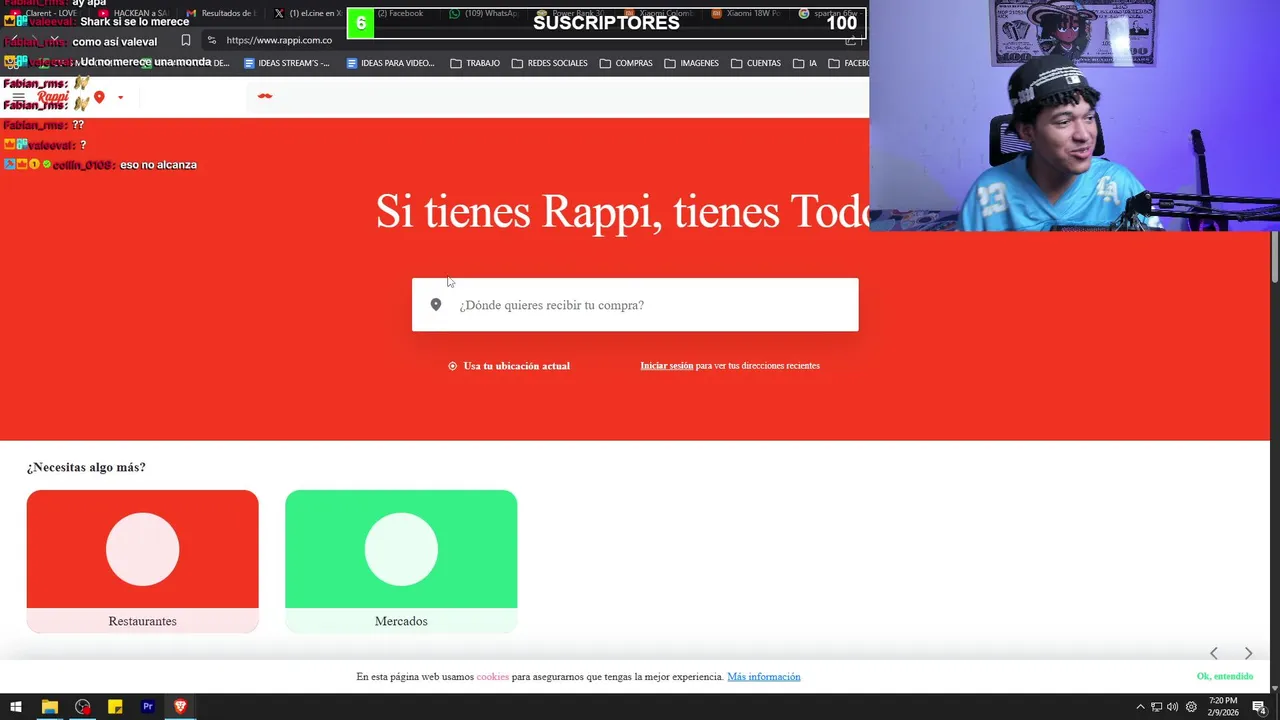Open the notifications center icon
This screenshot has height=720, width=1280.
[x=1259, y=707]
